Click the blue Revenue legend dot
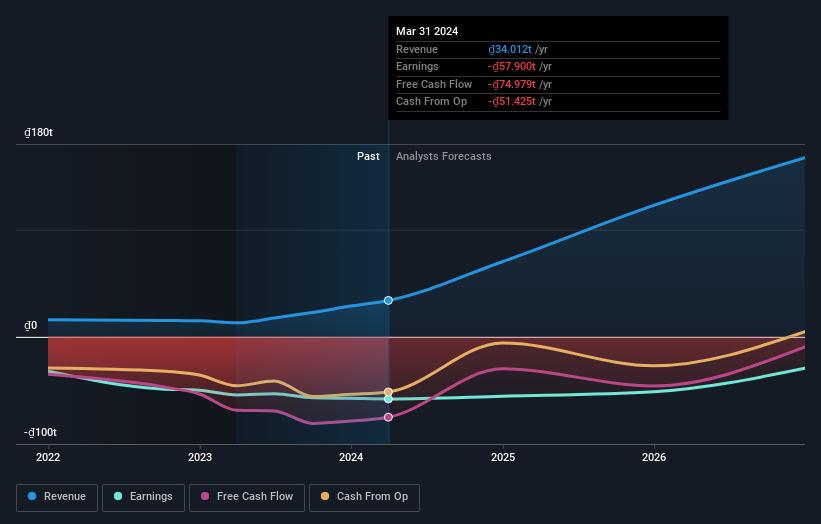821x524 pixels. pyautogui.click(x=32, y=496)
